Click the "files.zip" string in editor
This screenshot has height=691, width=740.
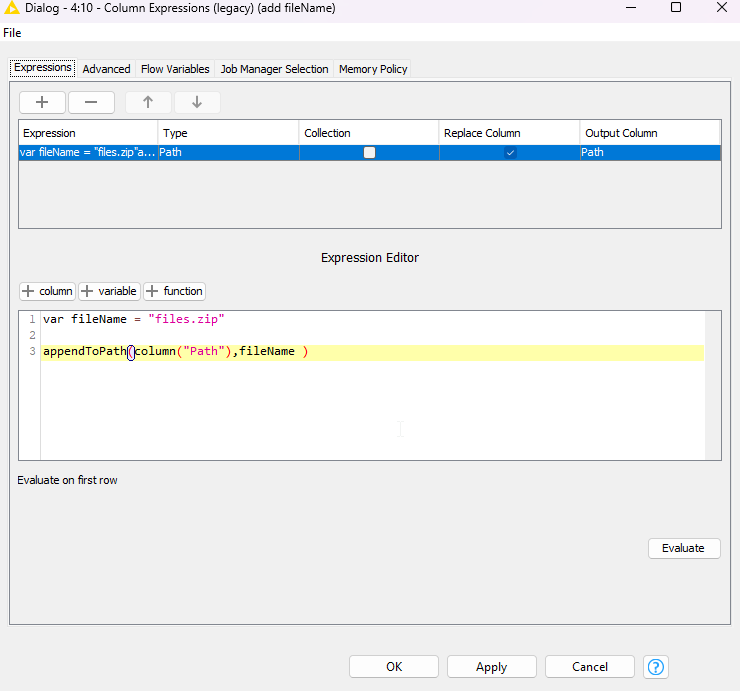186,320
